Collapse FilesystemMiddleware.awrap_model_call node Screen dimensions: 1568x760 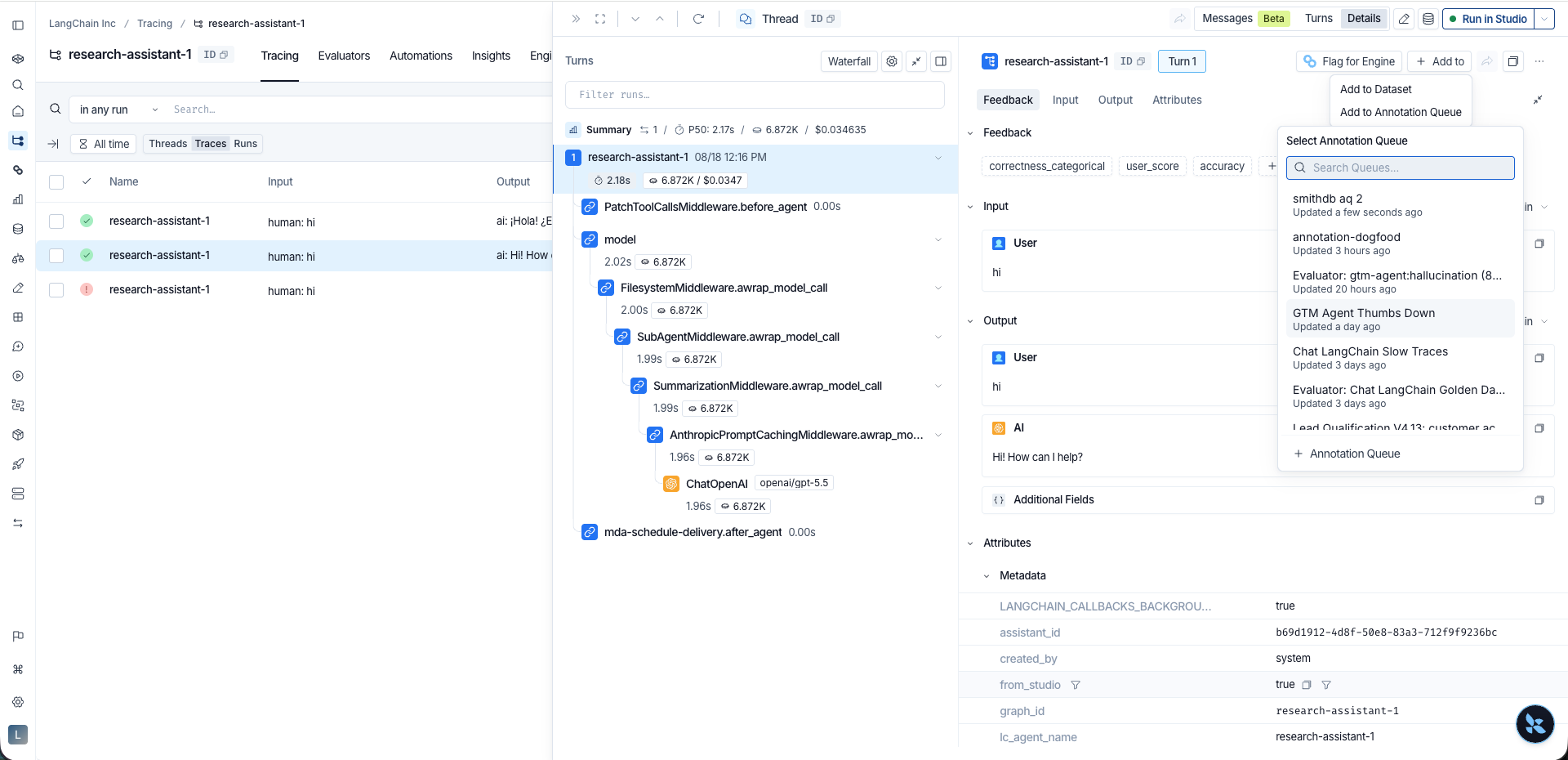(938, 288)
